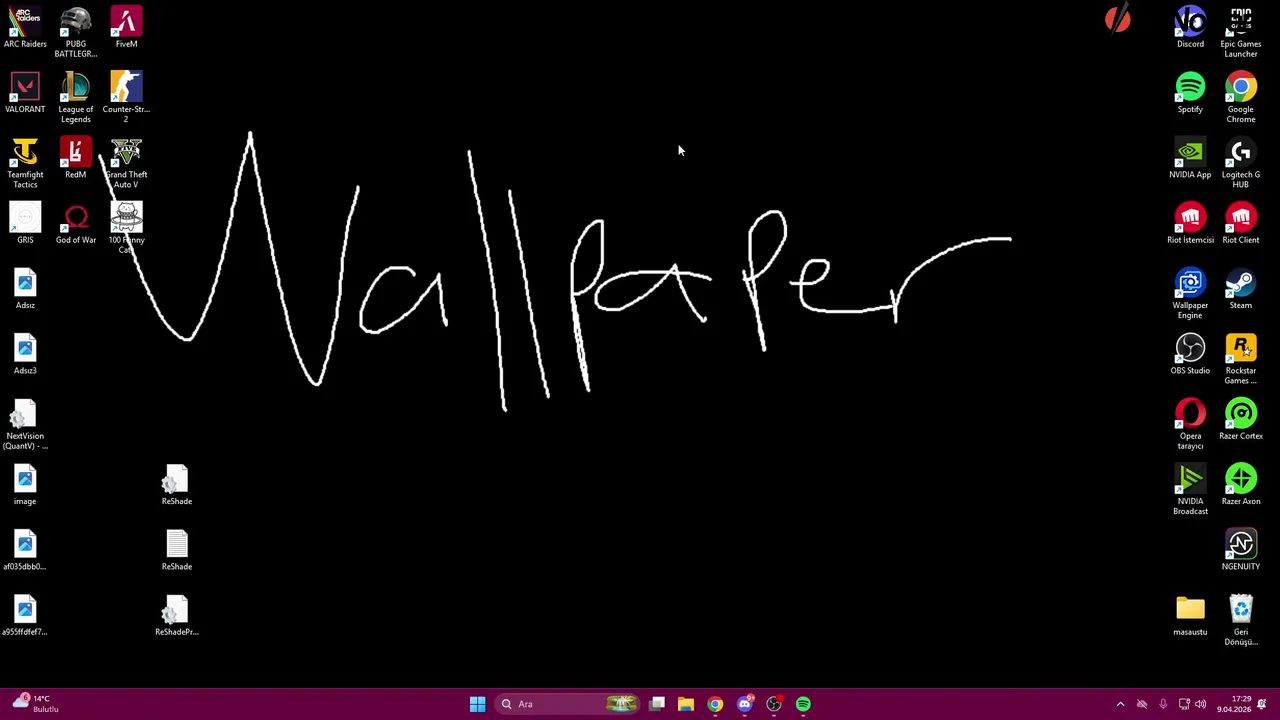Select the image file on desktop
The image size is (1280, 720).
[x=25, y=485]
